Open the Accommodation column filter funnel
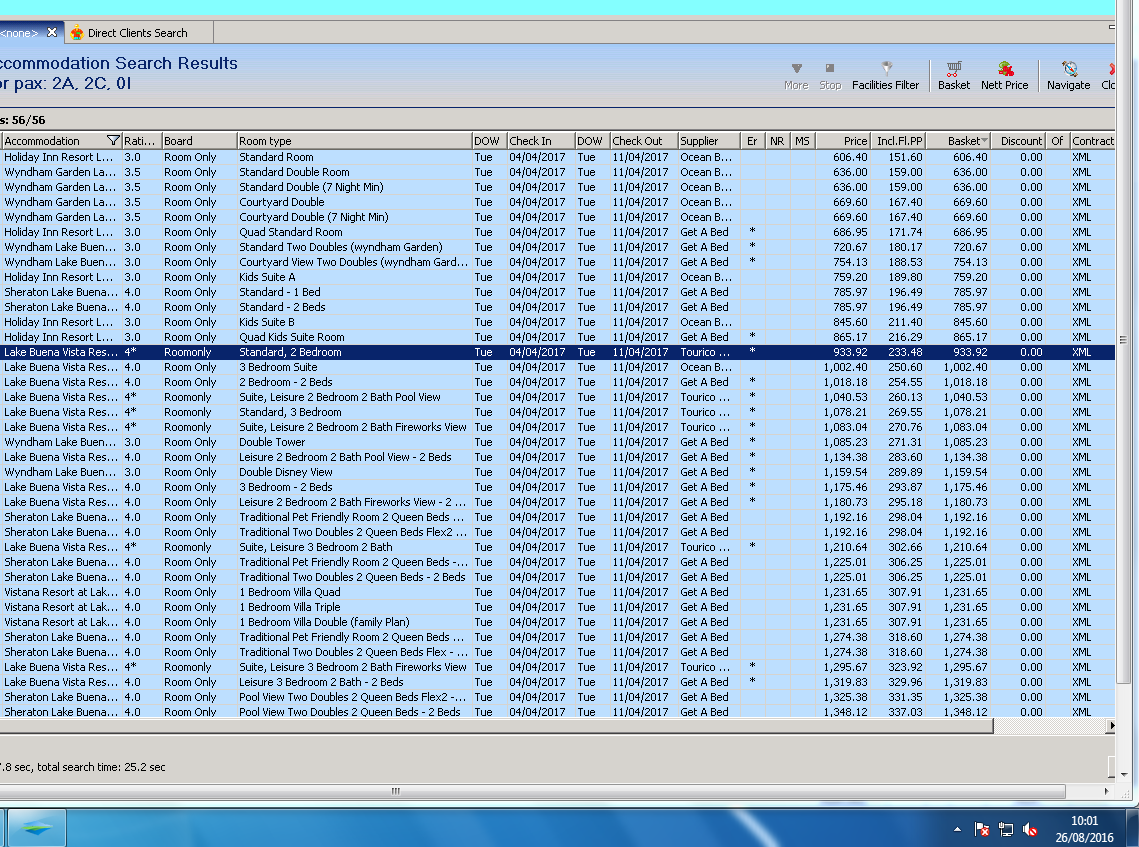This screenshot has height=847, width=1139. coord(113,140)
